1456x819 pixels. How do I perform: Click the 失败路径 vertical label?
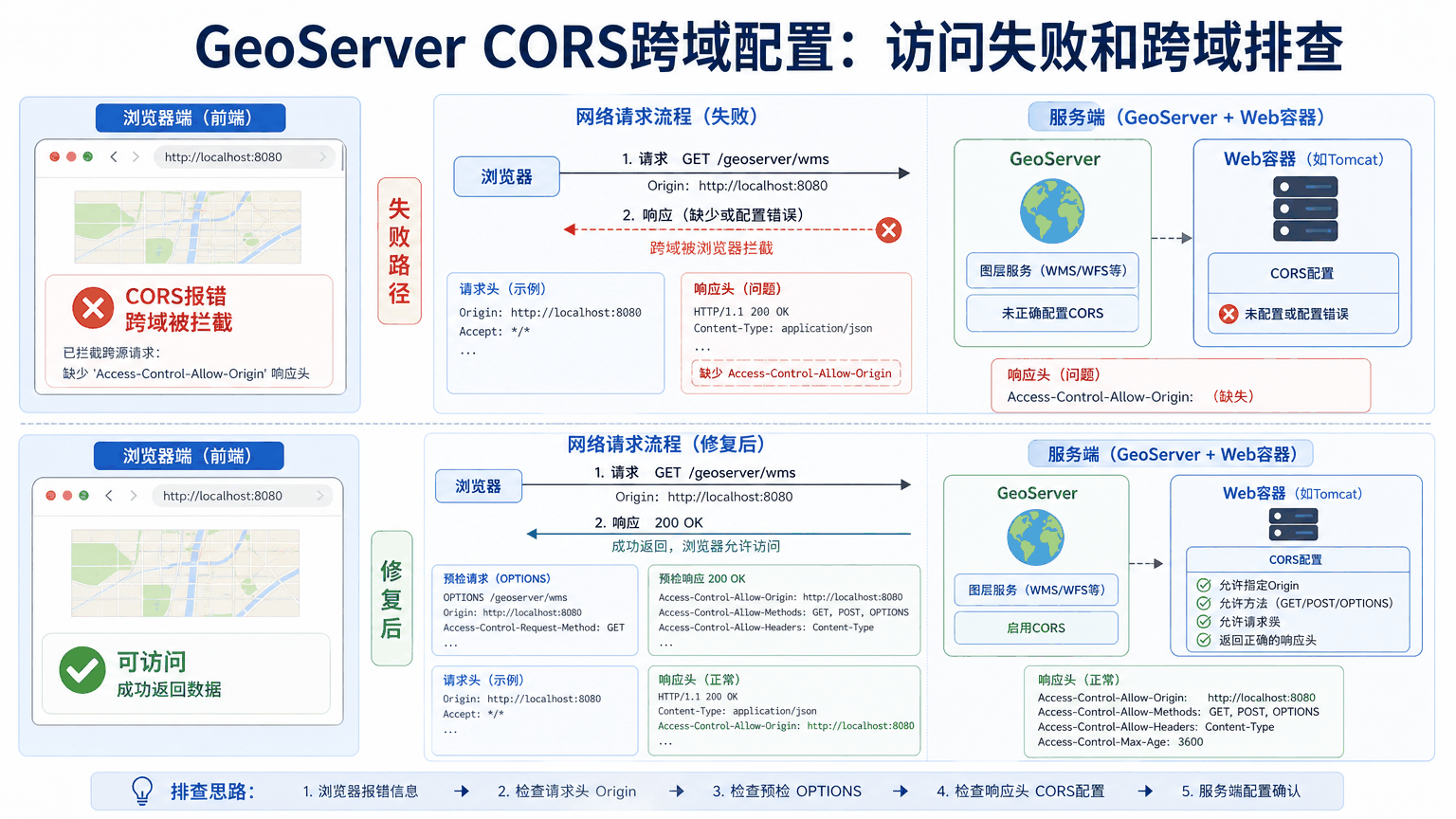[x=399, y=251]
